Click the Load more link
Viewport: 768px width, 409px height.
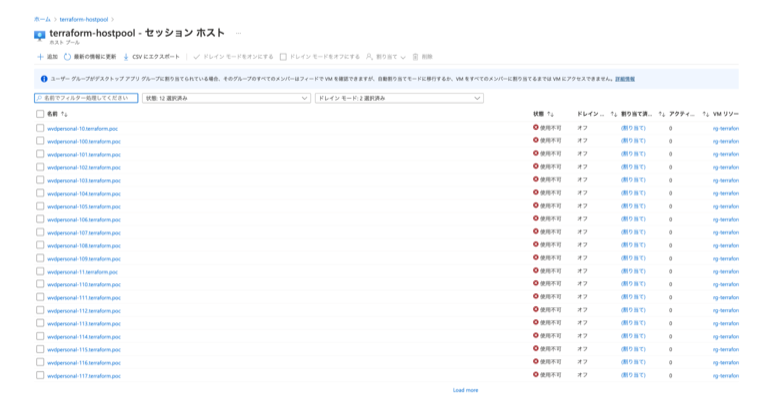[x=465, y=390]
